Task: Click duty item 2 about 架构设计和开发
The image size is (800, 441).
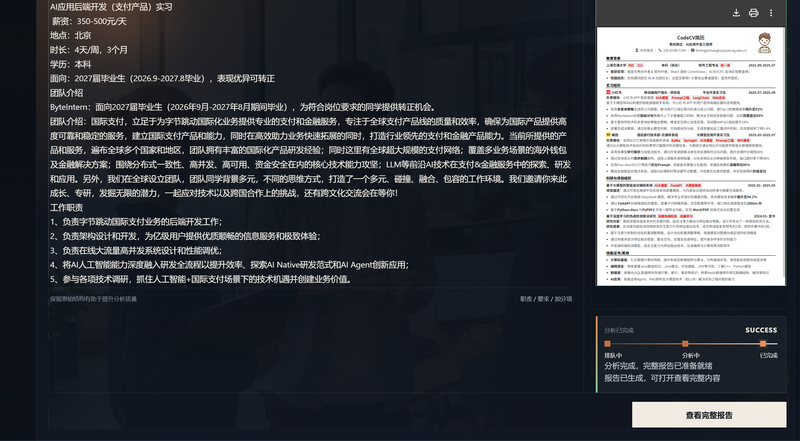Action: pyautogui.click(x=185, y=236)
